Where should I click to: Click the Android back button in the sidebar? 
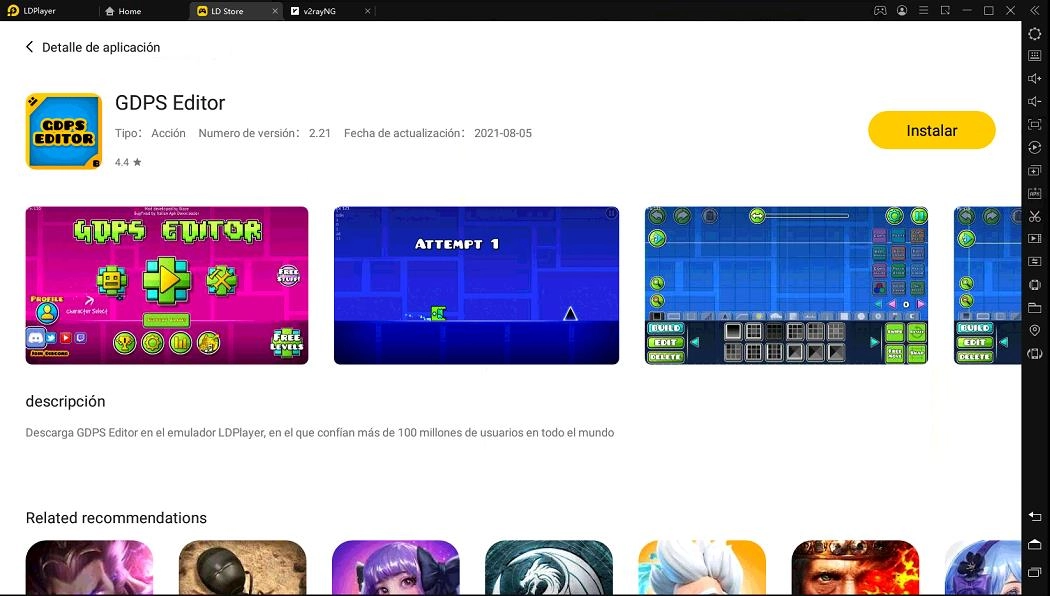tap(1035, 516)
